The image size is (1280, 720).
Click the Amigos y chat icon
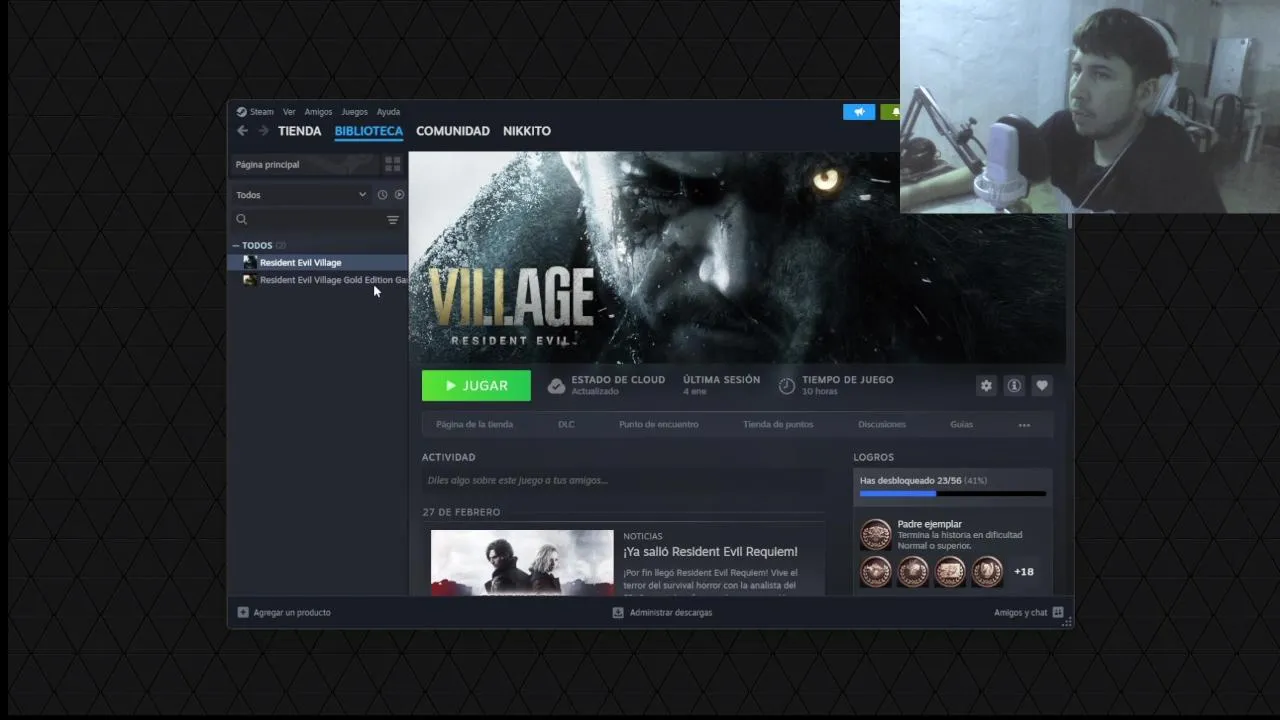click(1058, 612)
